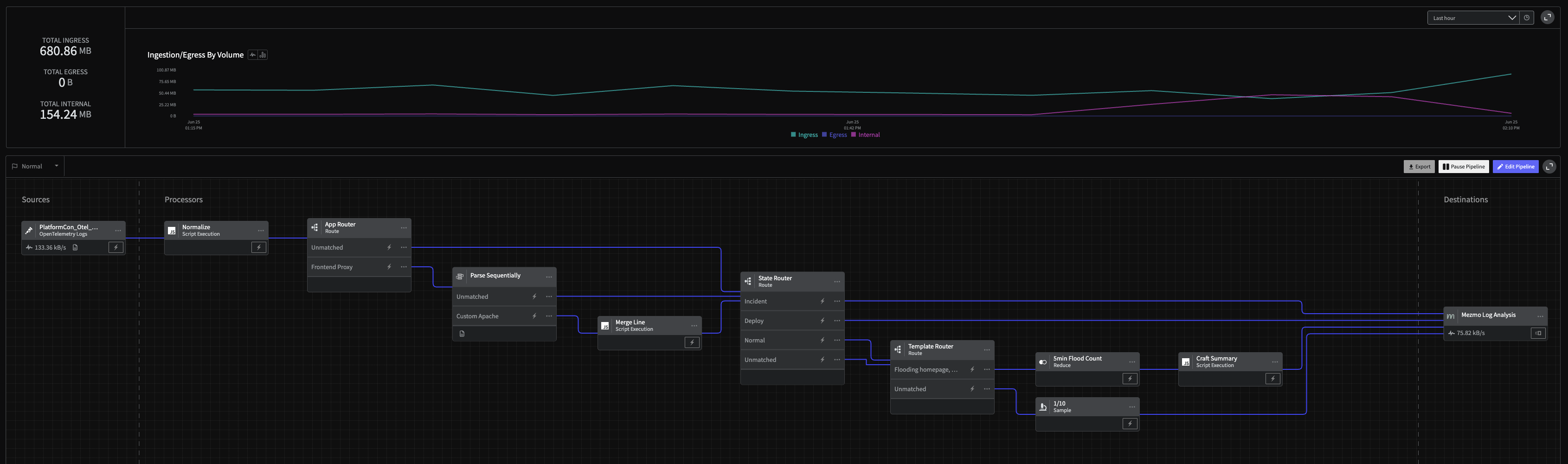Click lightning icon on Frontend Proxy route
The image size is (1568, 464).
tap(389, 267)
